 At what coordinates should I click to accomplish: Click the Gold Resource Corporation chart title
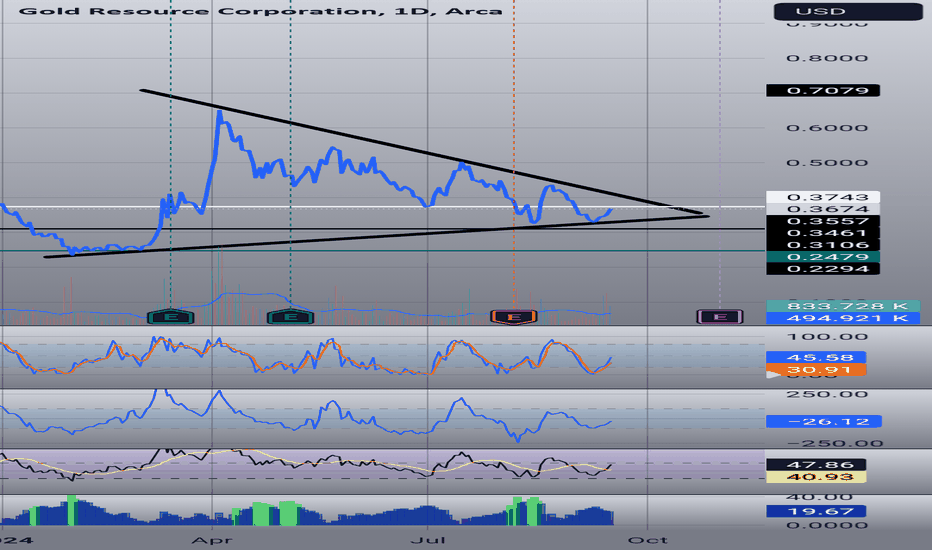pyautogui.click(x=260, y=11)
